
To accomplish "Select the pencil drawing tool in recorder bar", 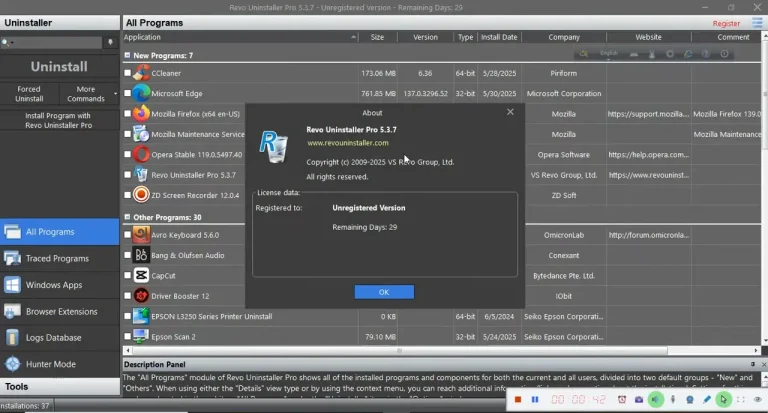I will [707, 400].
